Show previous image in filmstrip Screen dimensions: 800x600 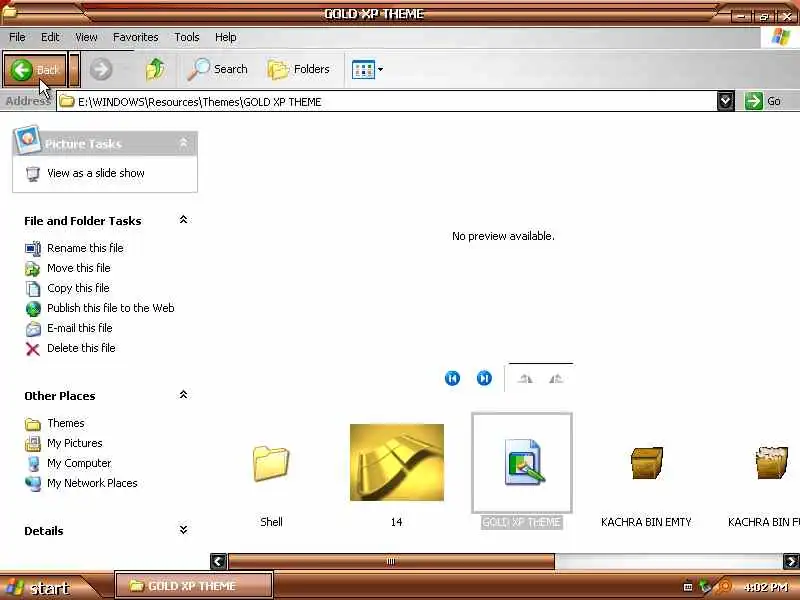pos(452,378)
